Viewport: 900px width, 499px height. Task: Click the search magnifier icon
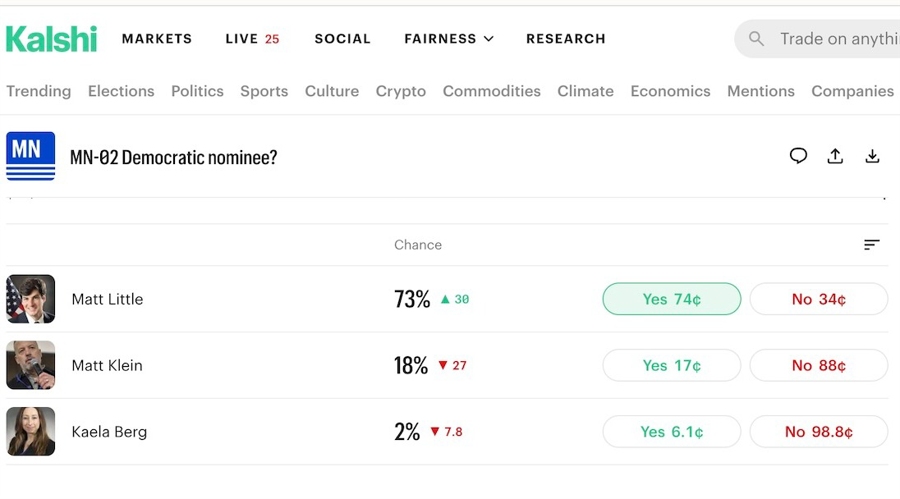(757, 39)
